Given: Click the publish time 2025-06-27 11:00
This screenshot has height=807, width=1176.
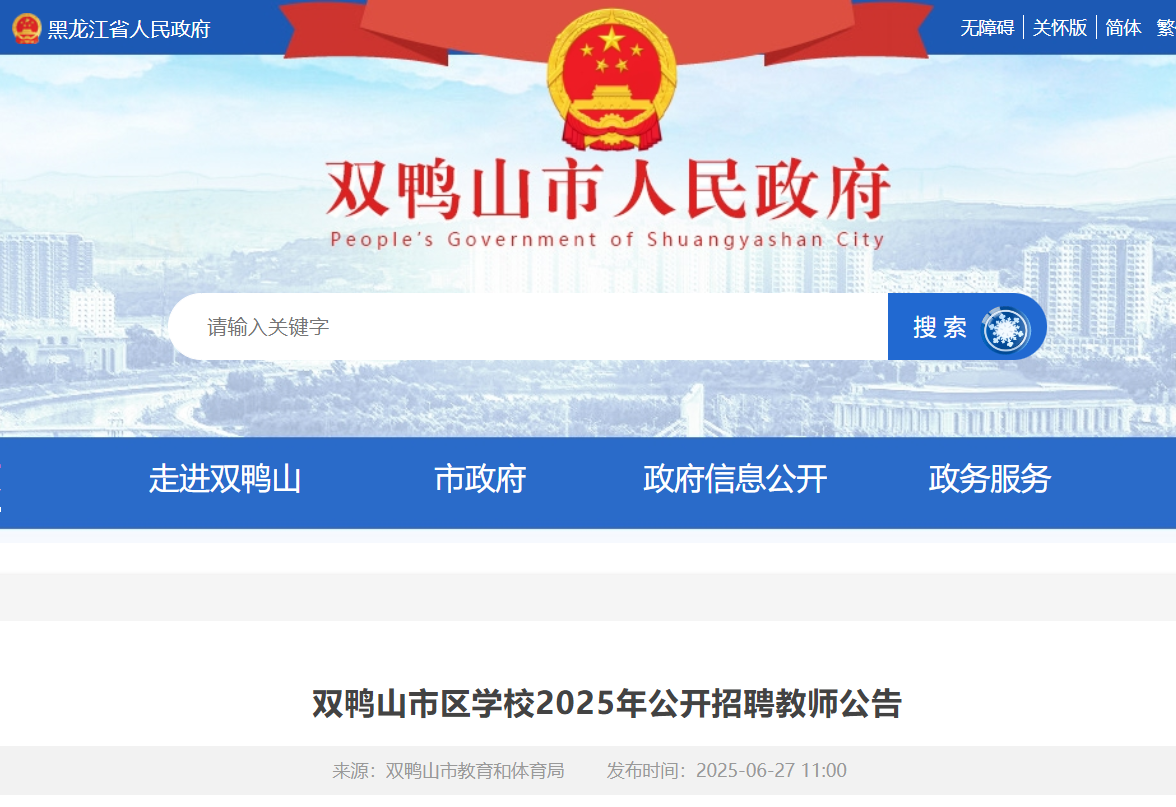Looking at the screenshot, I should click(x=772, y=771).
